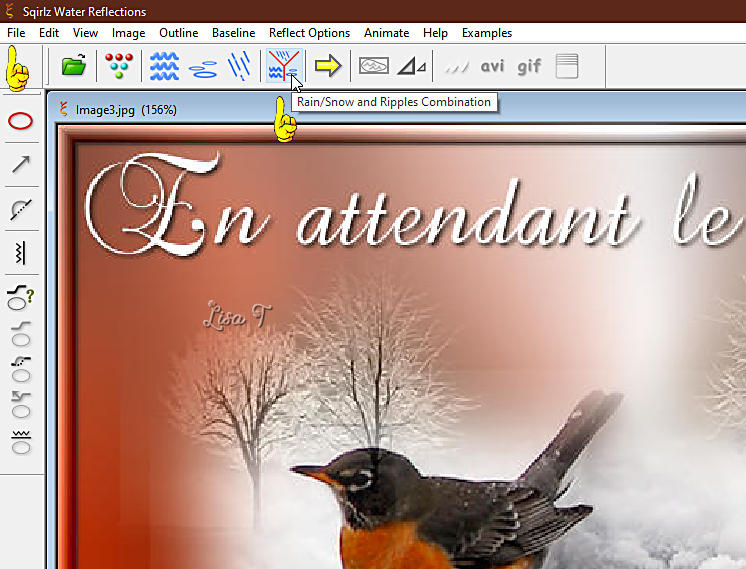Select the rain/snow diagonal lines icon
The image size is (746, 569).
(239, 66)
